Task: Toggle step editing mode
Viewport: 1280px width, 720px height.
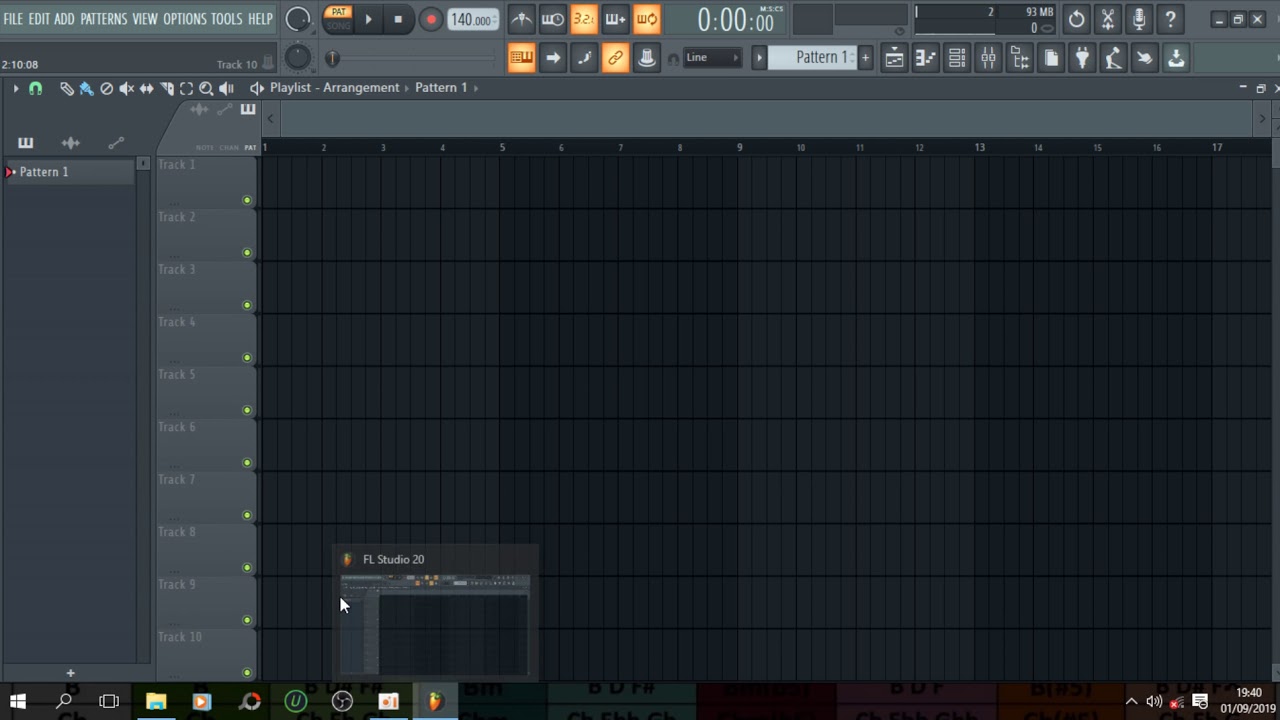Action: [584, 58]
